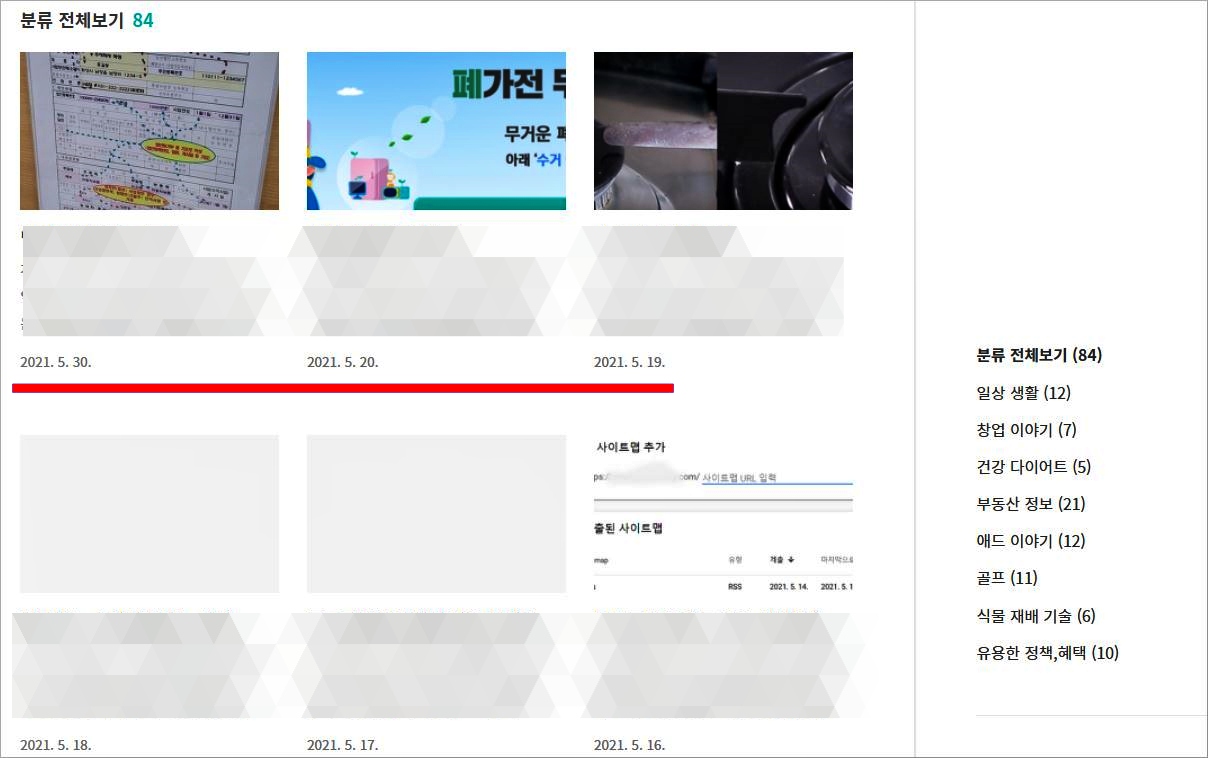Open the 일상 생활 (12) category
The height and width of the screenshot is (758, 1208).
tap(1019, 392)
